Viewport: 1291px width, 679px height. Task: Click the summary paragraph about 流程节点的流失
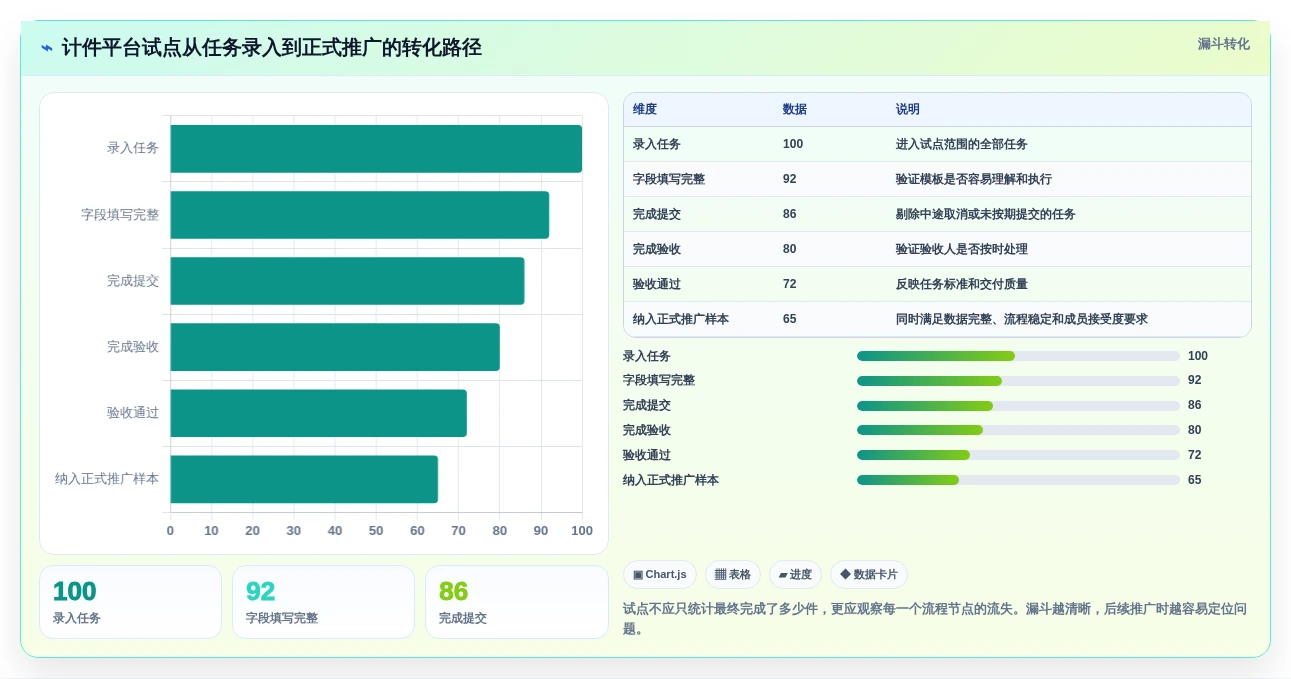[x=935, y=618]
